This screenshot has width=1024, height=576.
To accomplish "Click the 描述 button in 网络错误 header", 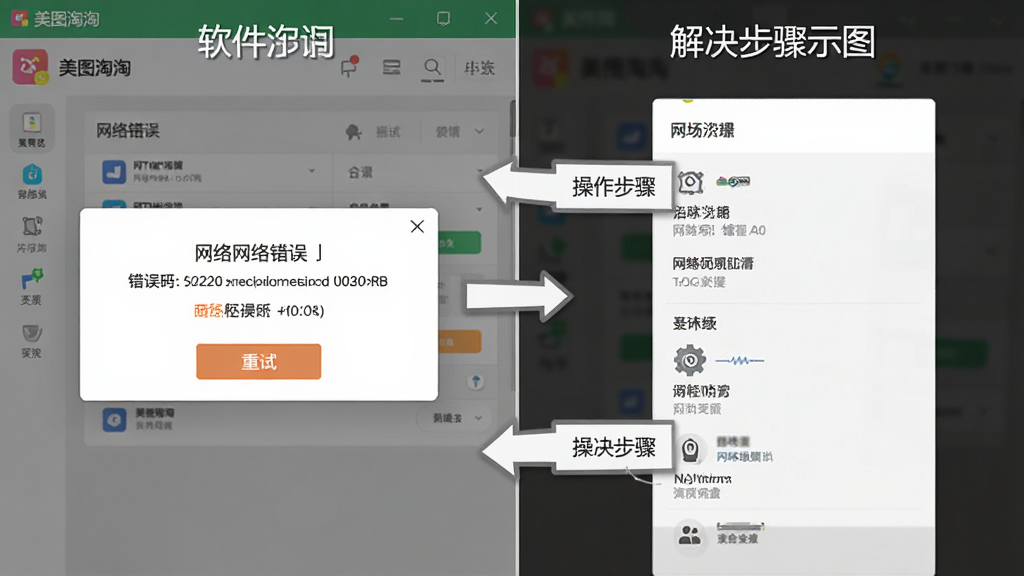I will click(388, 132).
